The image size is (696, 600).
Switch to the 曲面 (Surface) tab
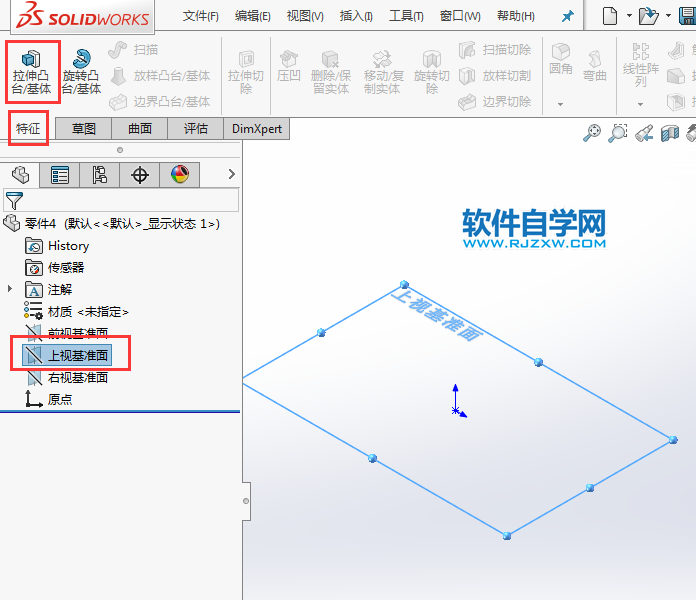click(140, 129)
